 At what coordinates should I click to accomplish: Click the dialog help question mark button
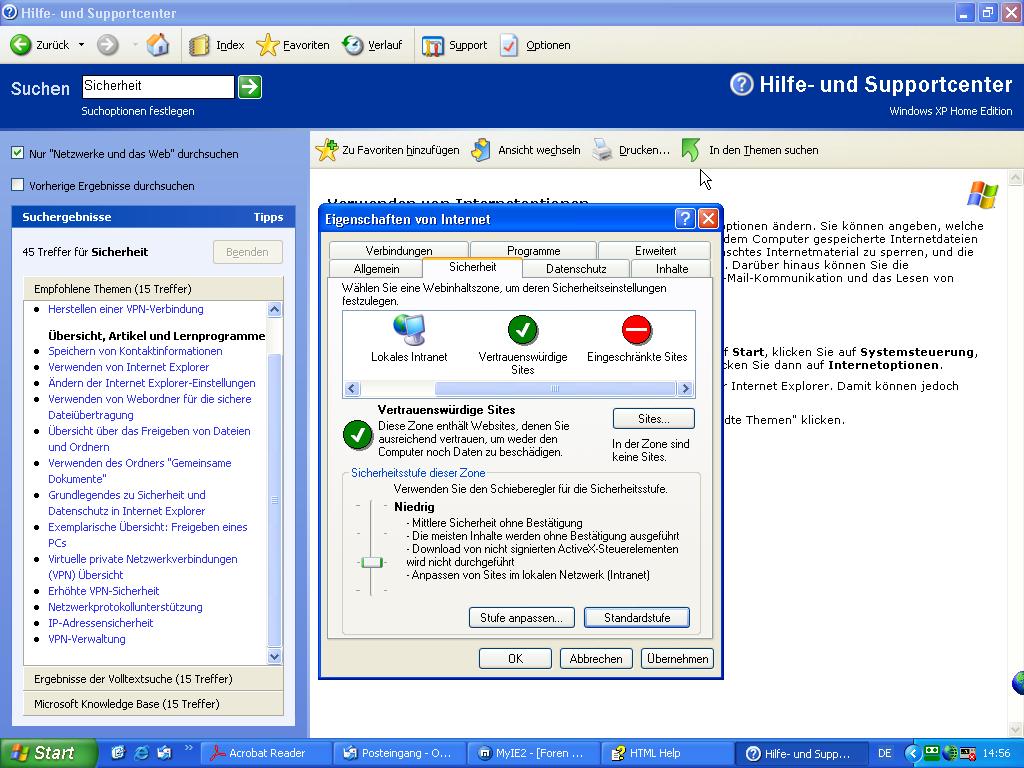[684, 218]
